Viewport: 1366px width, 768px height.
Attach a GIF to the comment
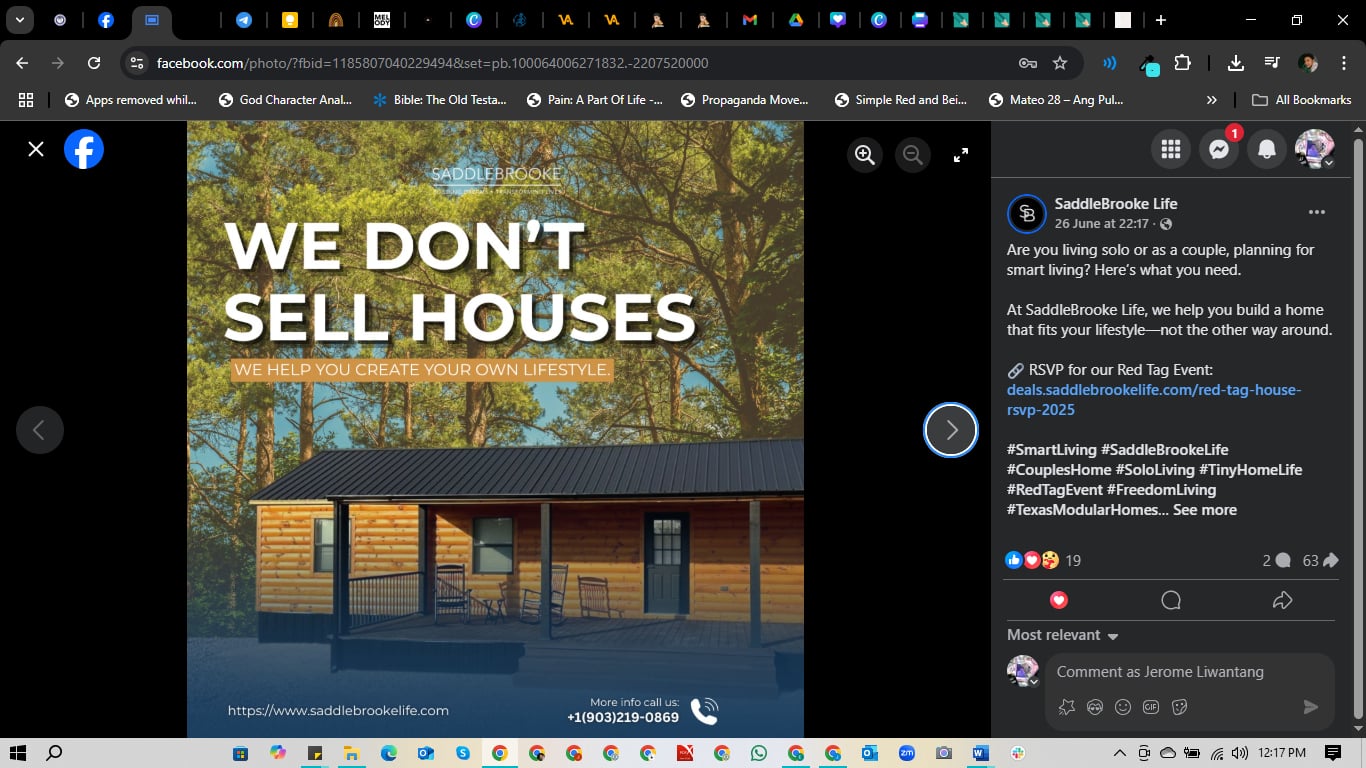(x=1151, y=707)
